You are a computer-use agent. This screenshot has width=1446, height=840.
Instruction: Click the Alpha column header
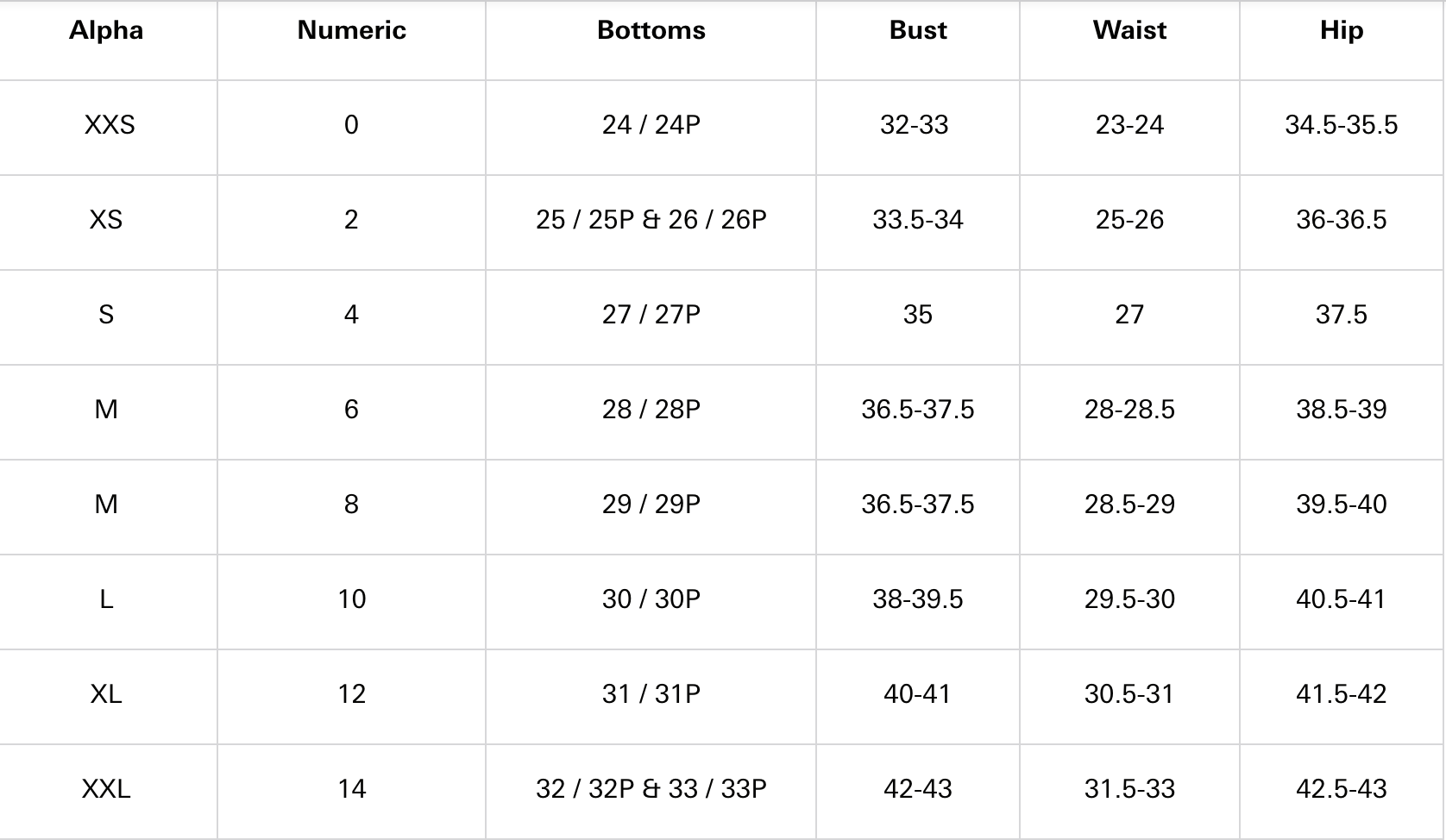pos(106,30)
